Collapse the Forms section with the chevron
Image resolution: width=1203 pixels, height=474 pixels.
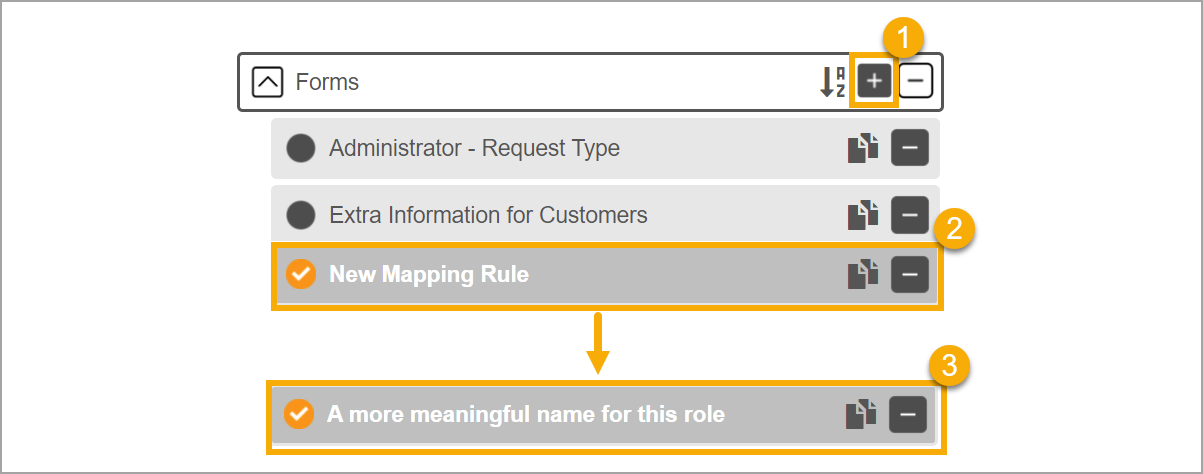tap(267, 82)
